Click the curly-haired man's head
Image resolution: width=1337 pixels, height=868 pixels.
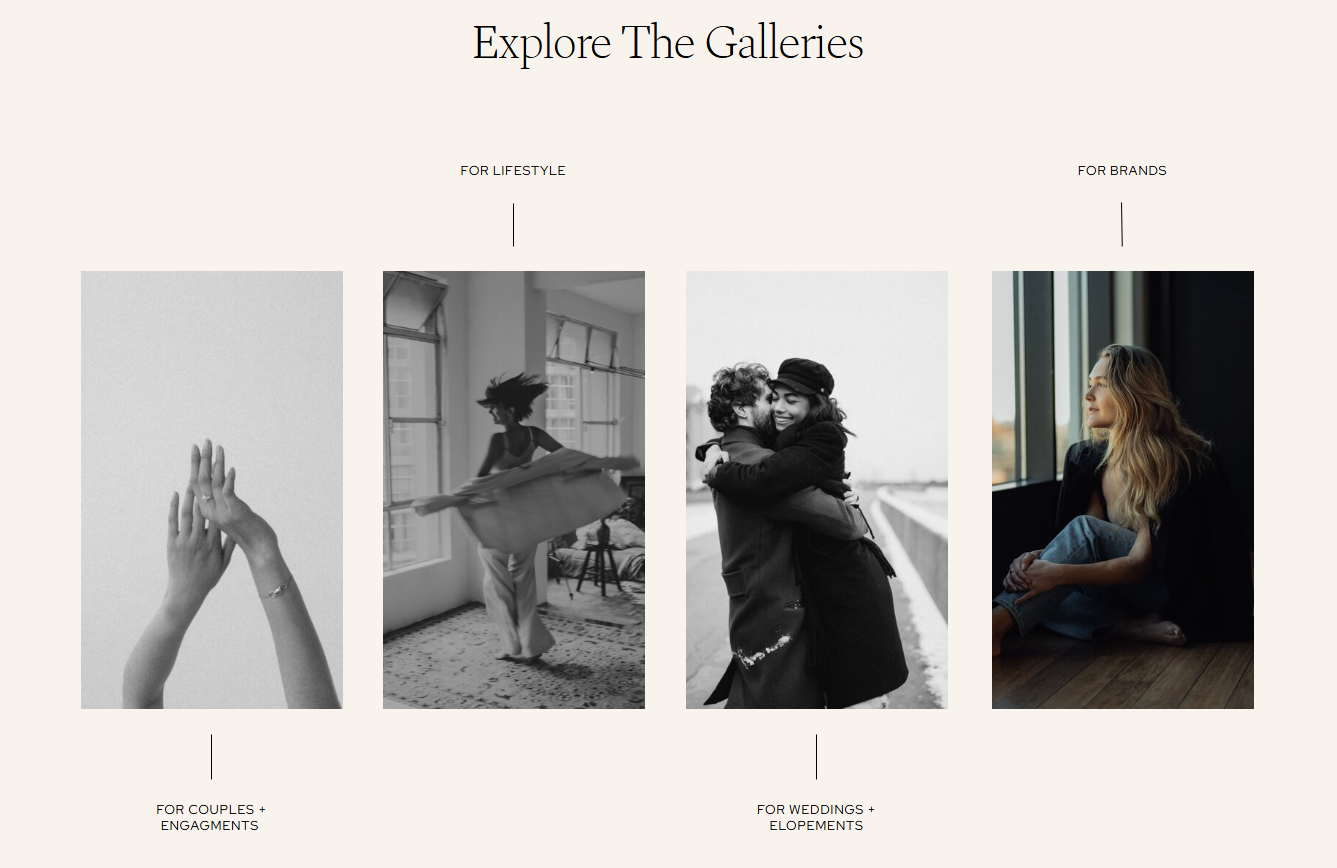[737, 397]
